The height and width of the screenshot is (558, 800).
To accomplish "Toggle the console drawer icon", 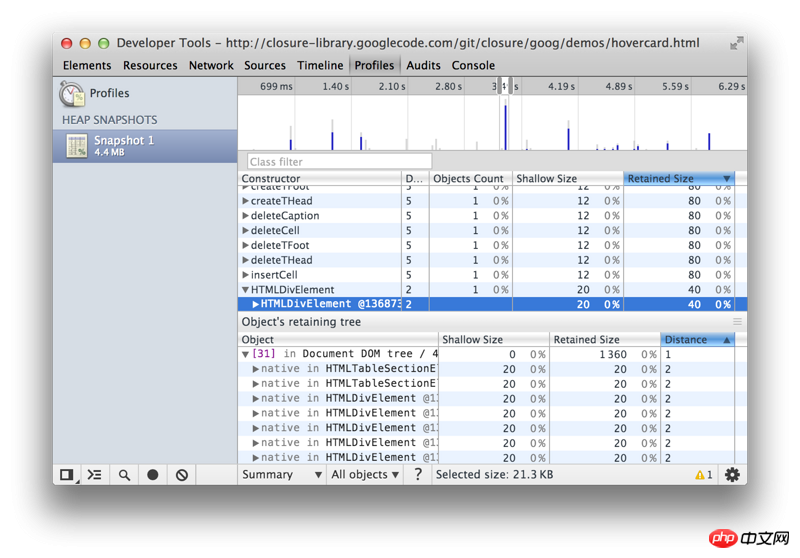I will [95, 475].
